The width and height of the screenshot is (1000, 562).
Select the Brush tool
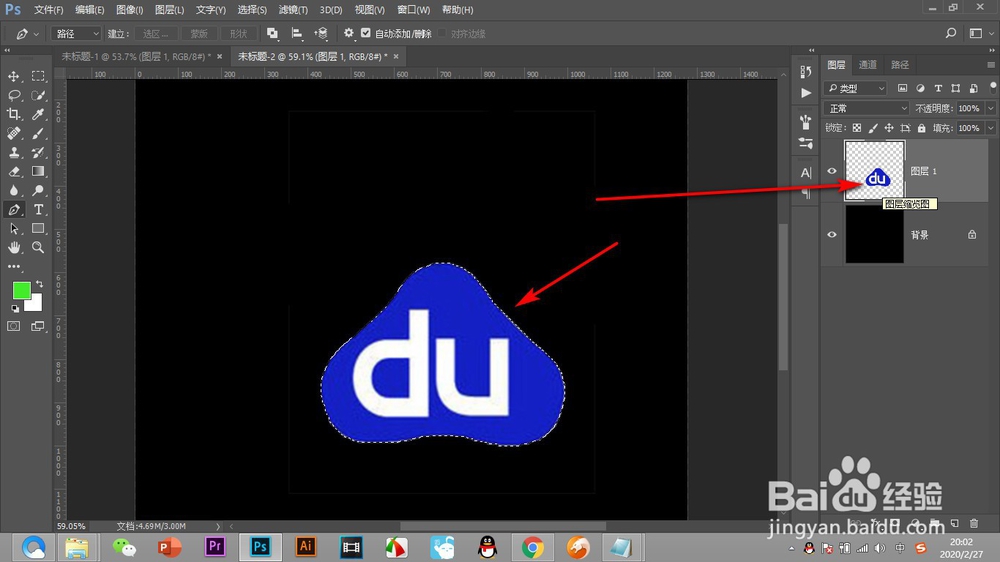[38, 133]
